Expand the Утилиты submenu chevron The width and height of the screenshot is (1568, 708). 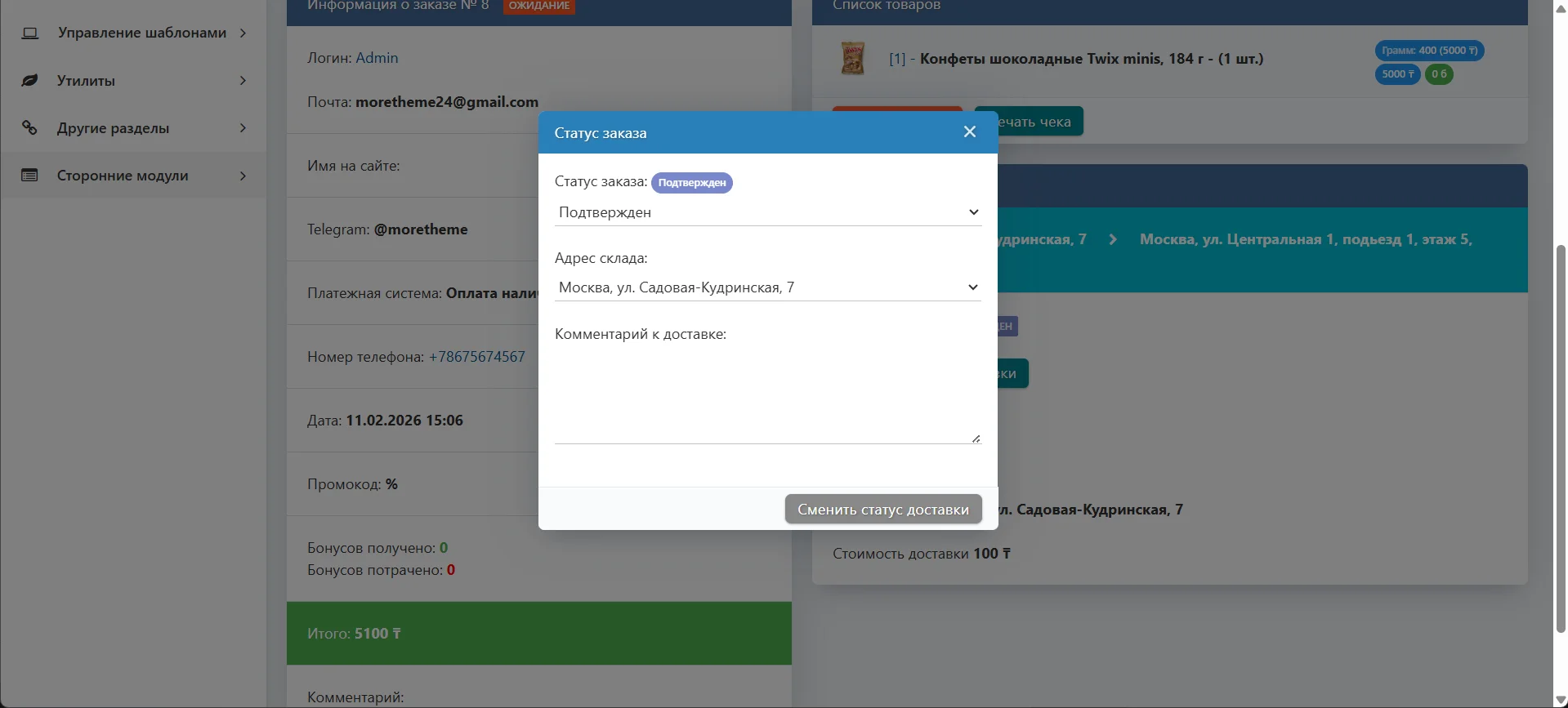243,81
